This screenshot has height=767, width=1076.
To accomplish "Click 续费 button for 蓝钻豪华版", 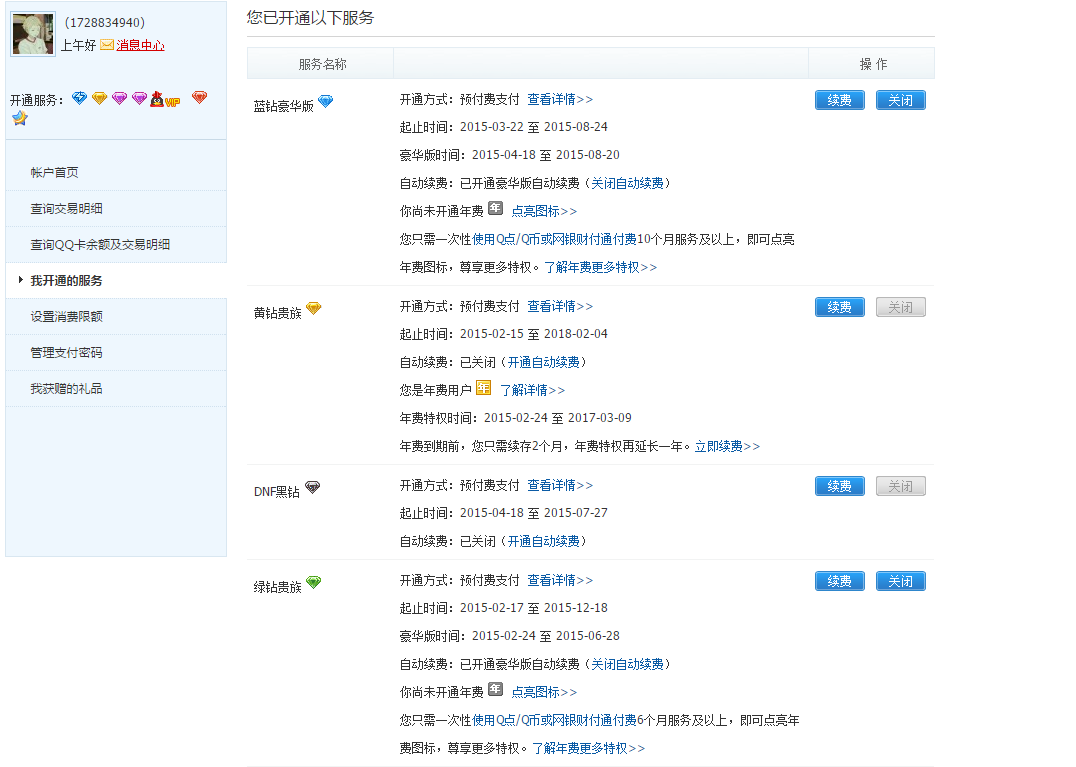I will coord(840,100).
